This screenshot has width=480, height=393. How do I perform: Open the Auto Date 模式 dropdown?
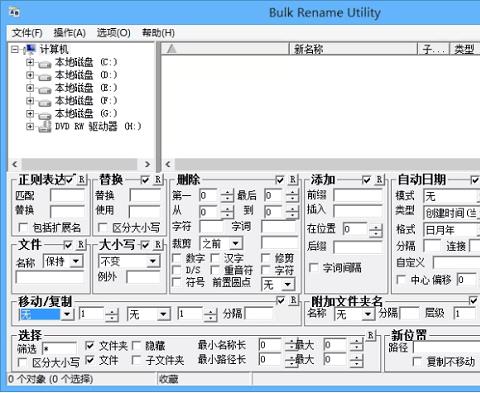(452, 196)
